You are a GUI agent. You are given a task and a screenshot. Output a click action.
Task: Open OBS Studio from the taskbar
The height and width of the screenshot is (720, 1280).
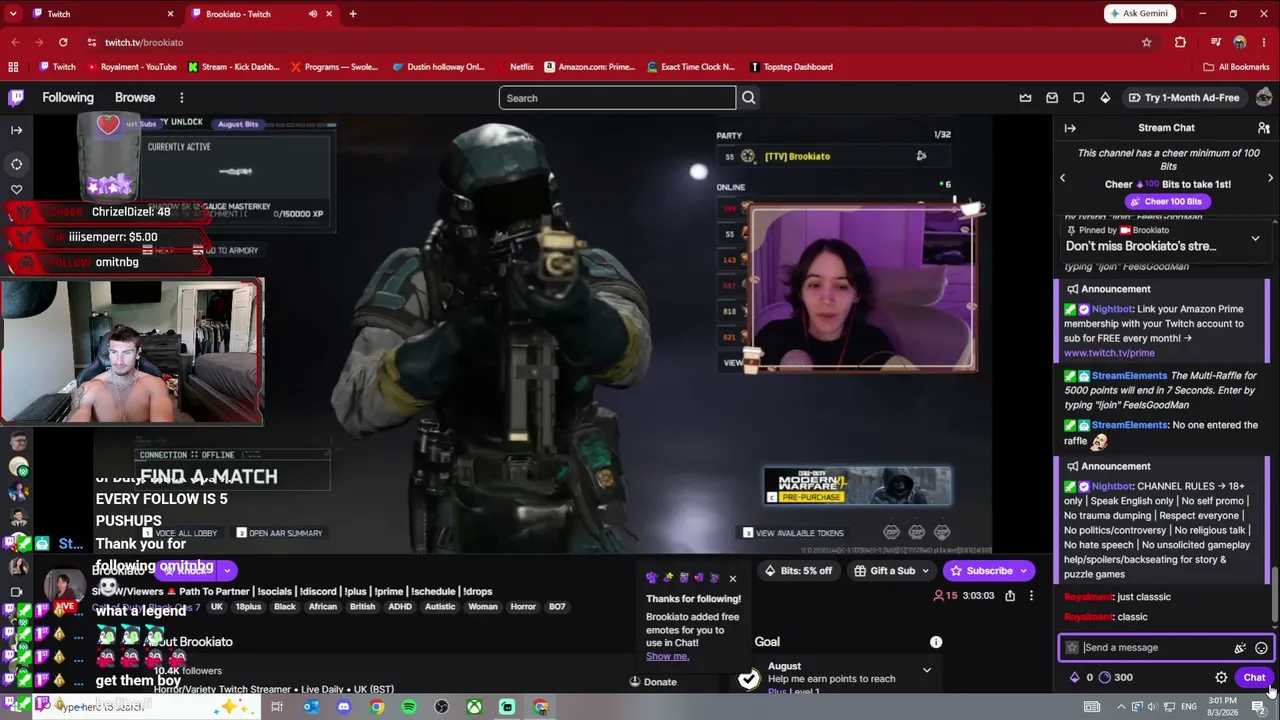(442, 707)
